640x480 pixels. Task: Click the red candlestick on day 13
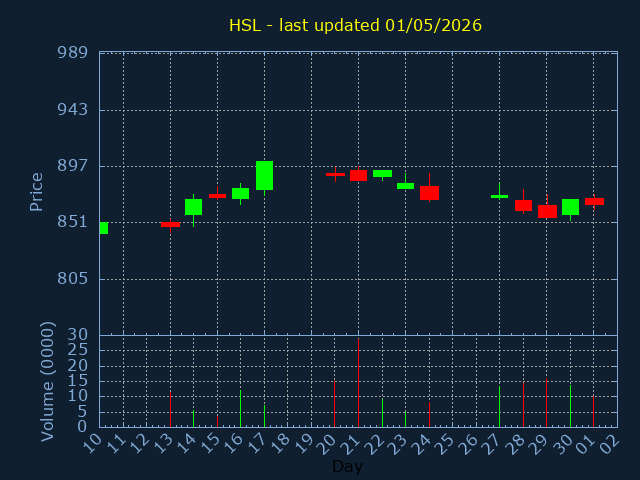point(170,224)
